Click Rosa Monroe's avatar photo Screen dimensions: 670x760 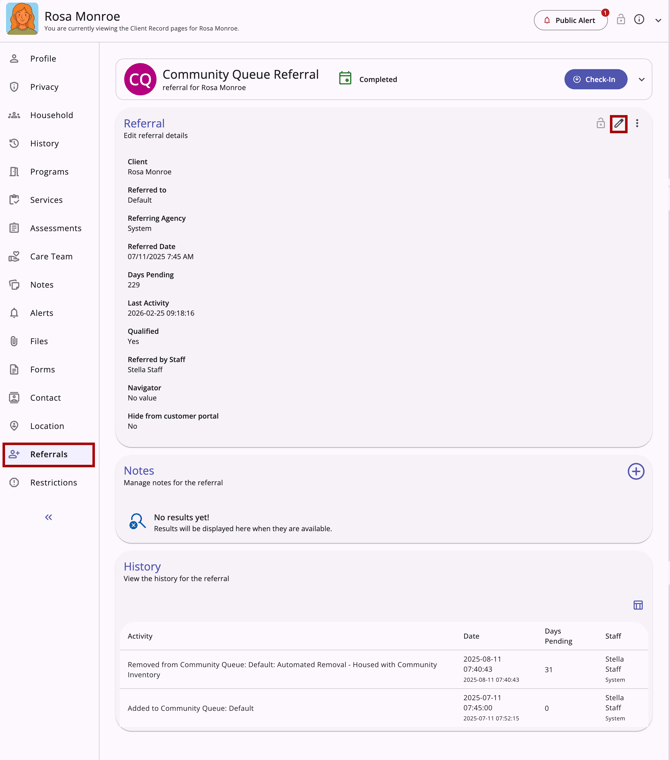click(x=22, y=19)
